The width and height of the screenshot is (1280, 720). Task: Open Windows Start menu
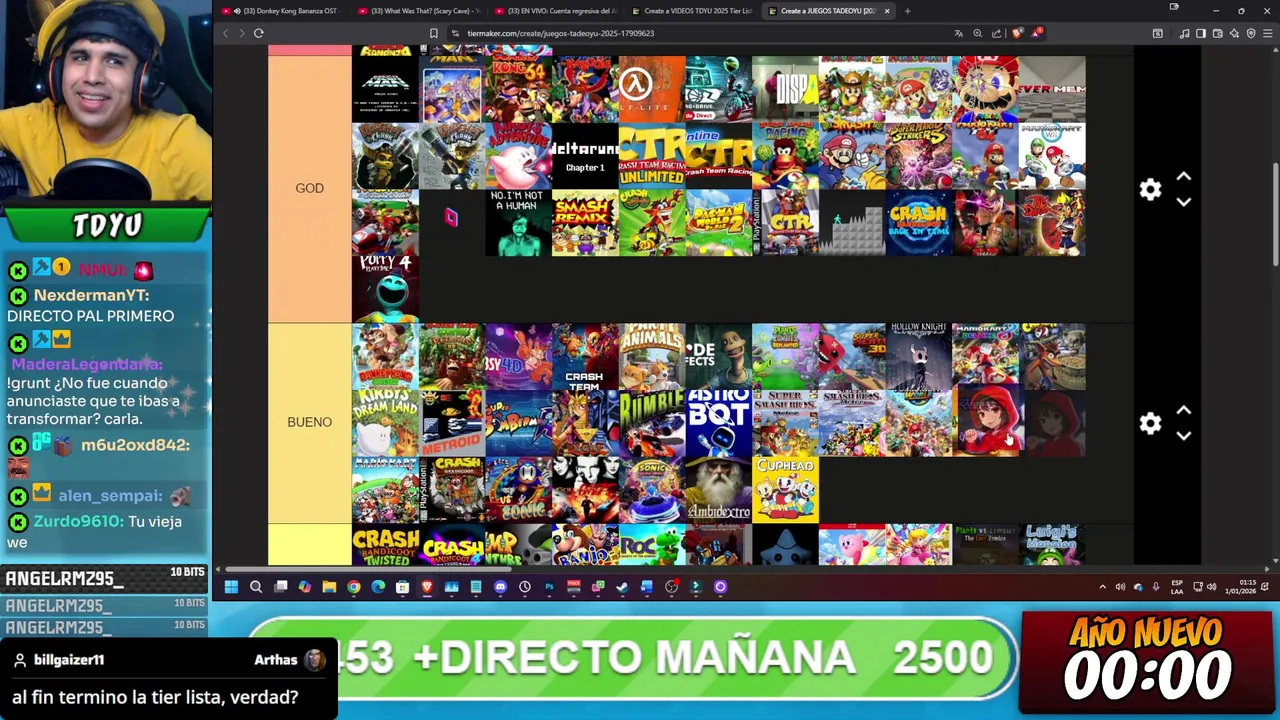231,587
